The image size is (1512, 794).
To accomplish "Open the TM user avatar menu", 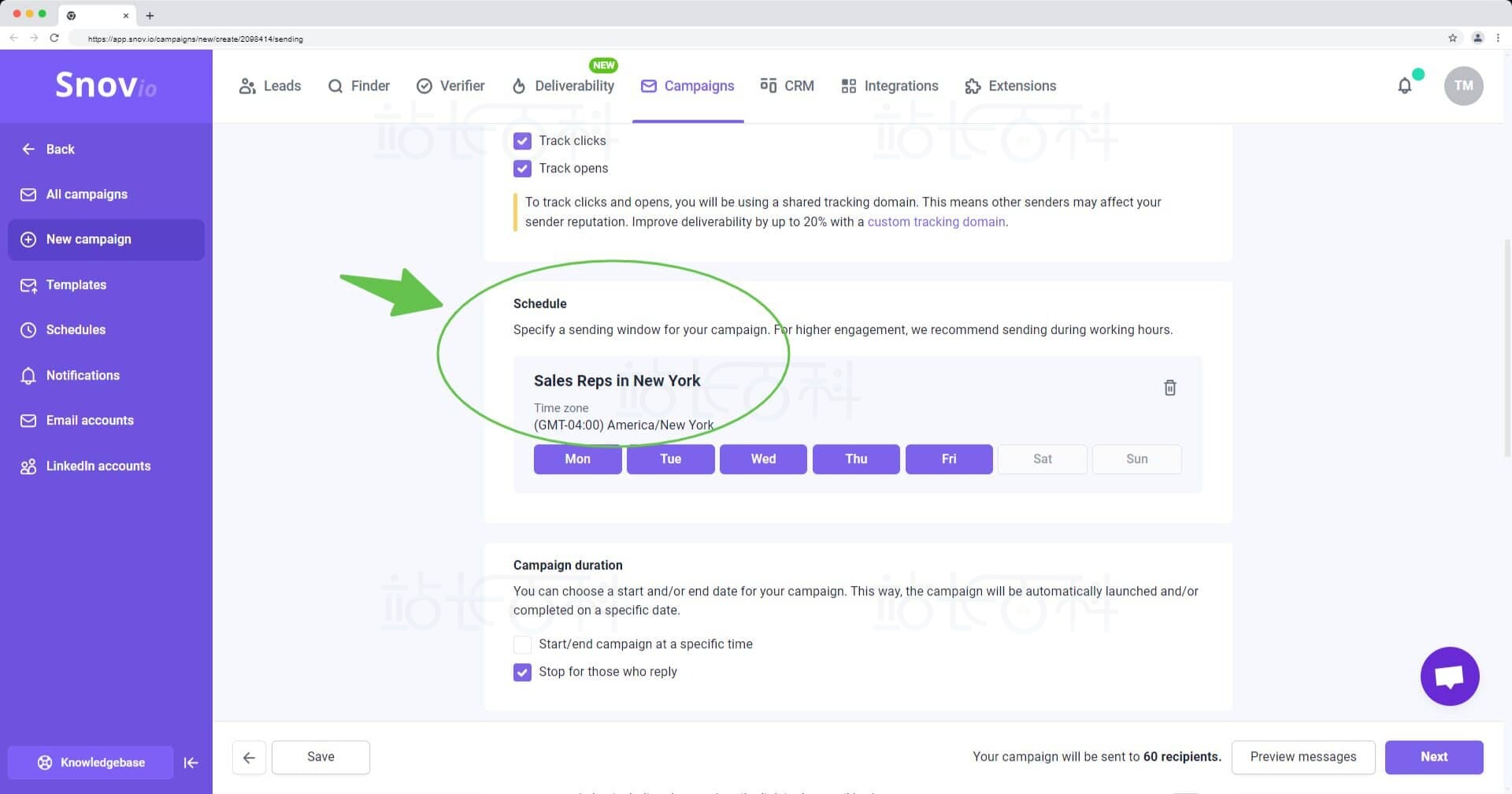I will point(1464,86).
